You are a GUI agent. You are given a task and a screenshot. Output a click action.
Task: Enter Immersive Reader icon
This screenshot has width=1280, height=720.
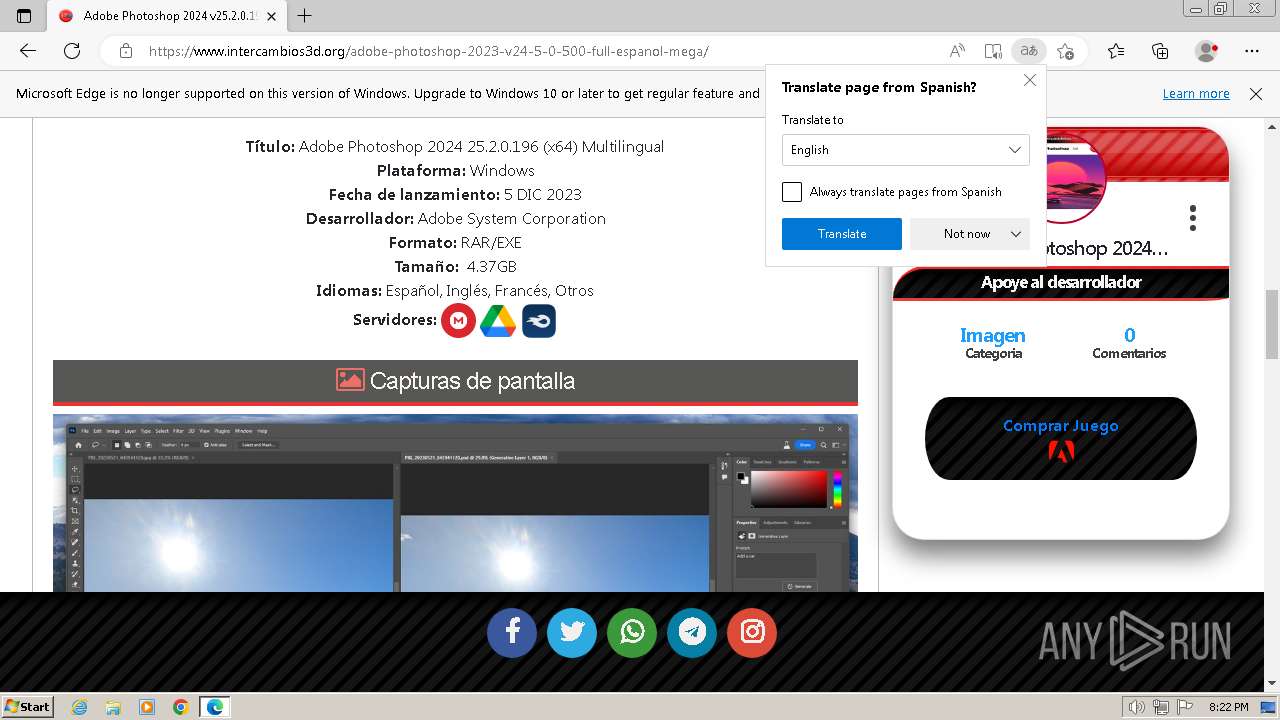(992, 51)
